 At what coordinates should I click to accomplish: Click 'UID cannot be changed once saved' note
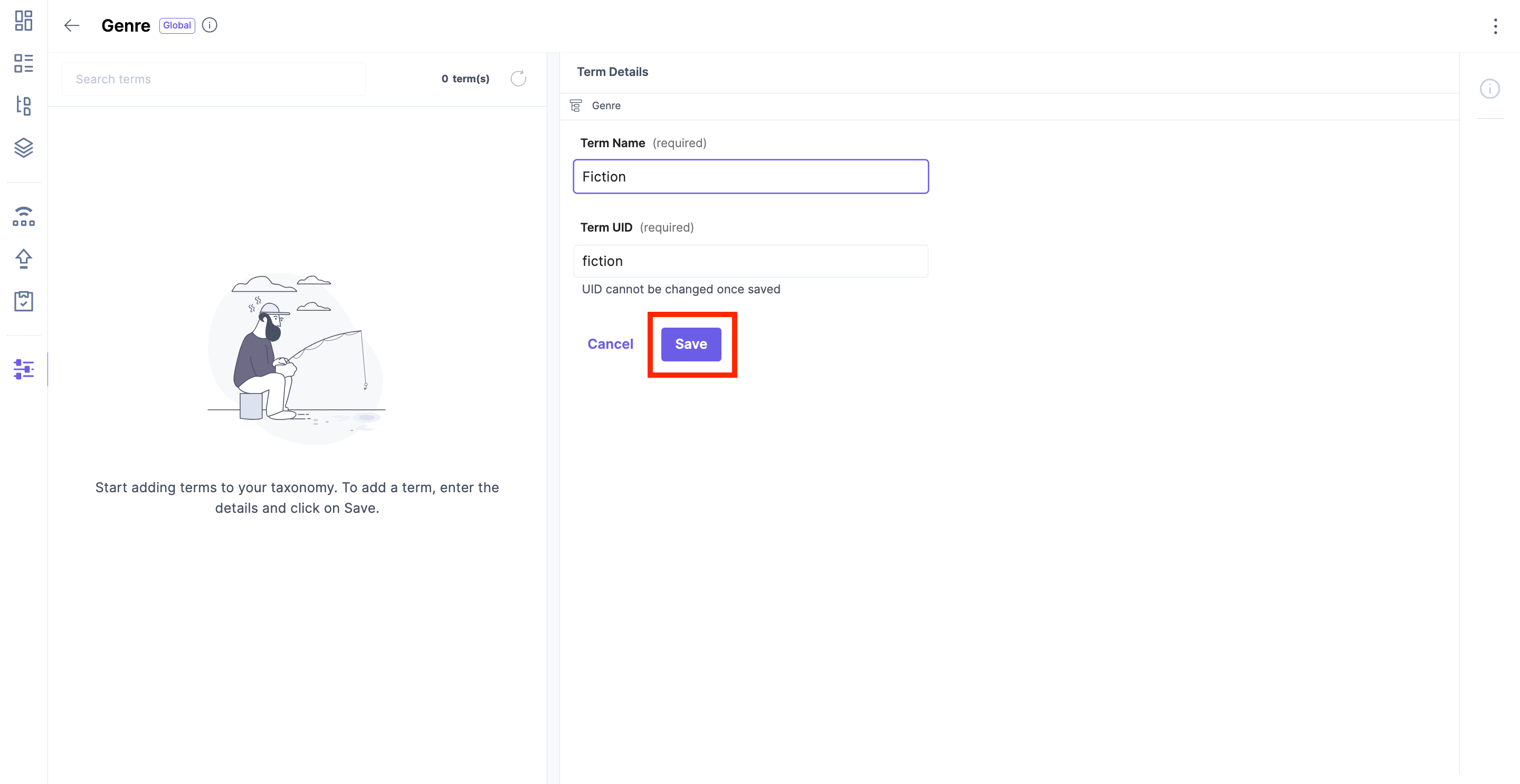click(681, 289)
